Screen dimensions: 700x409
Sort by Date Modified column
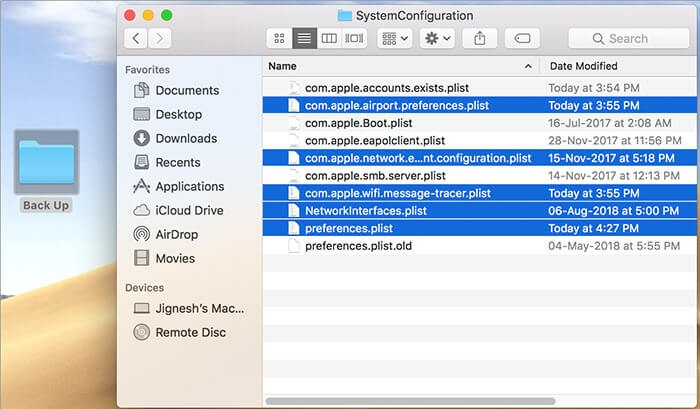pyautogui.click(x=618, y=66)
